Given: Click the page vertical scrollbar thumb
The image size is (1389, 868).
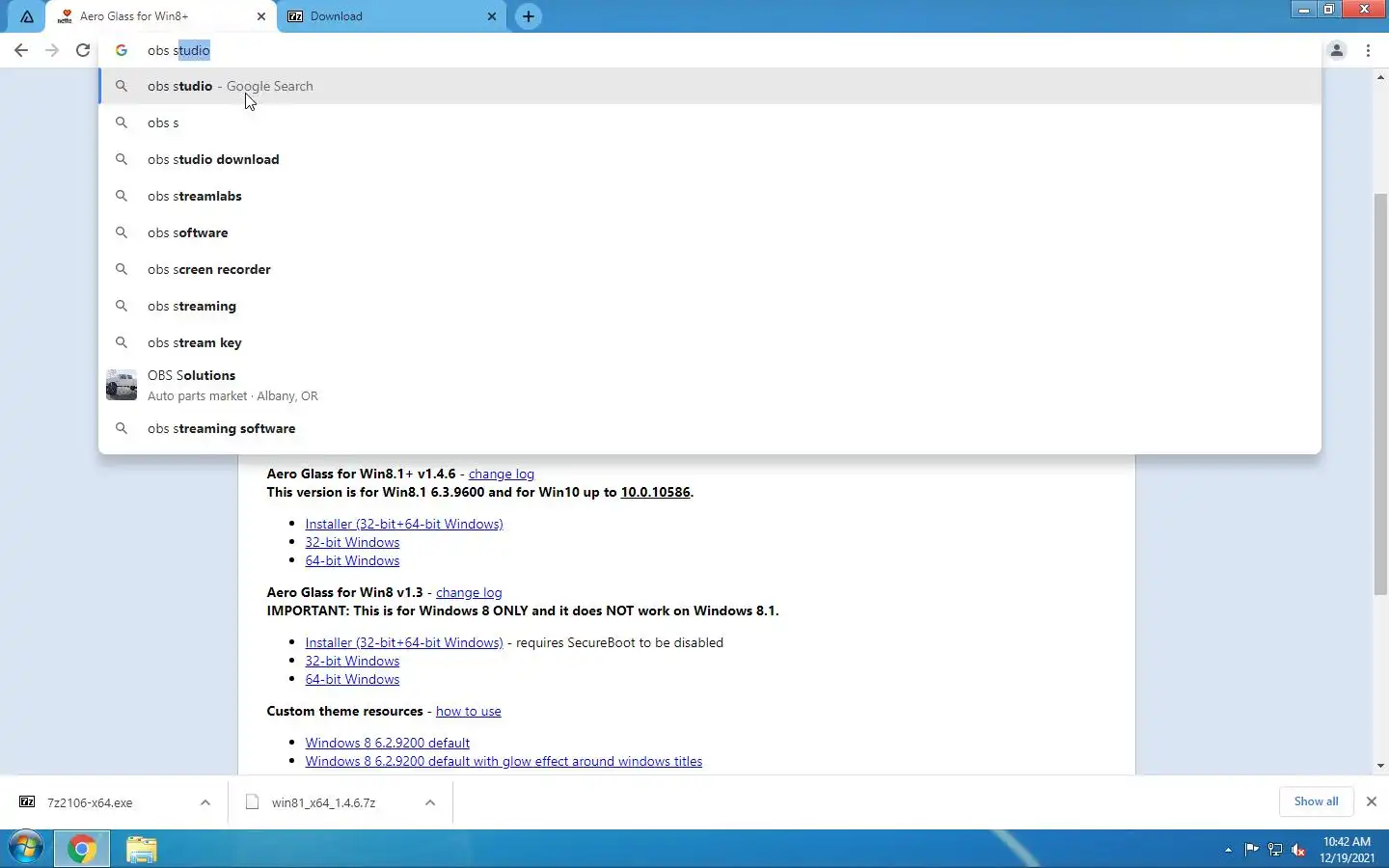Looking at the screenshot, I should pos(1380,394).
